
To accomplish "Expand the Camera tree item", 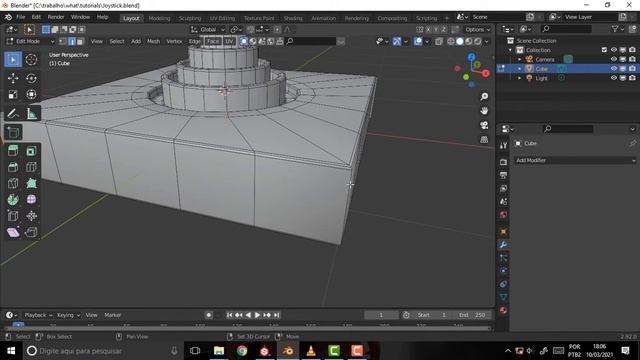I will tap(520, 59).
